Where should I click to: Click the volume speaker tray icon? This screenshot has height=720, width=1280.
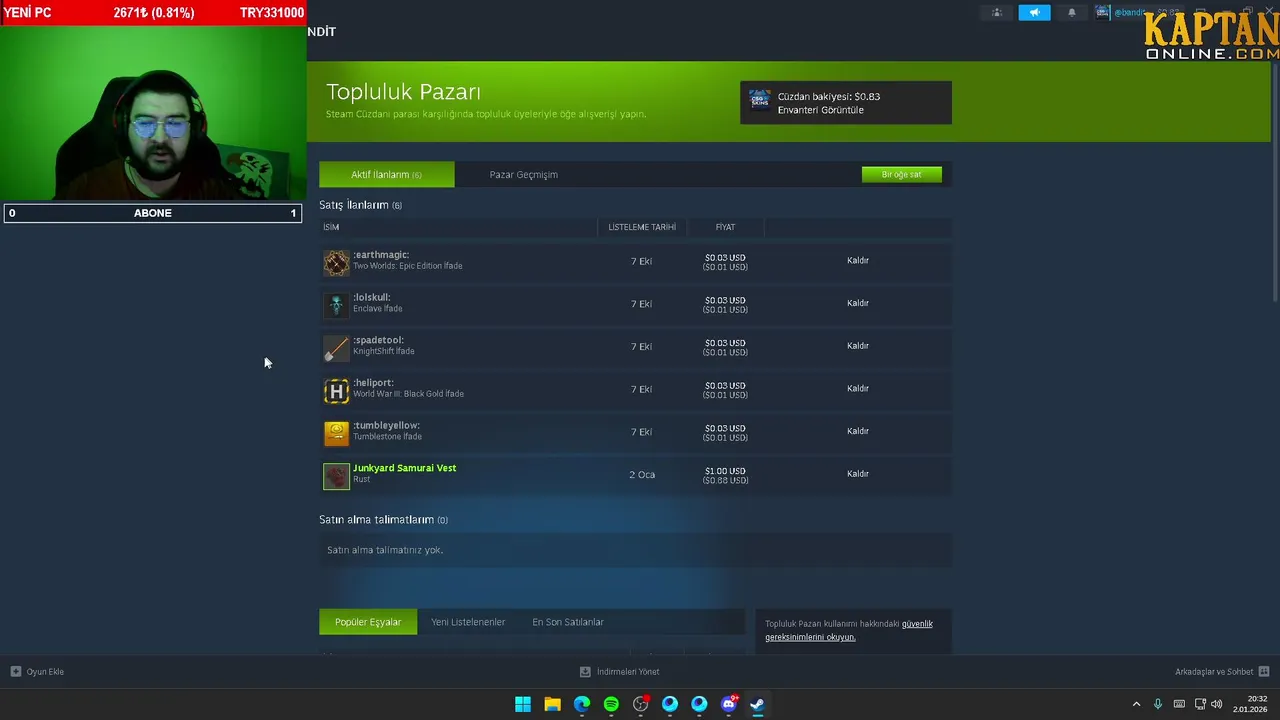coord(1217,704)
